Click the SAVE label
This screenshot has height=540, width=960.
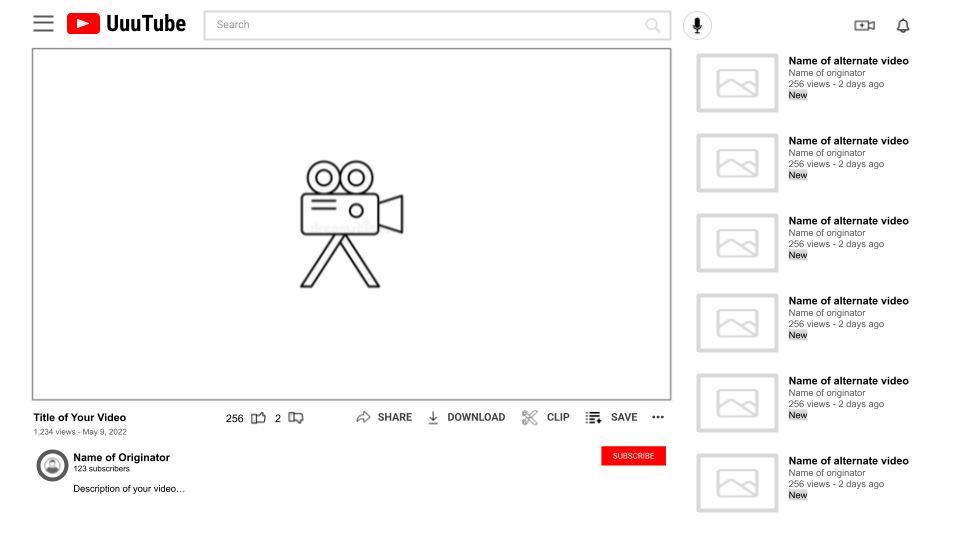(624, 417)
